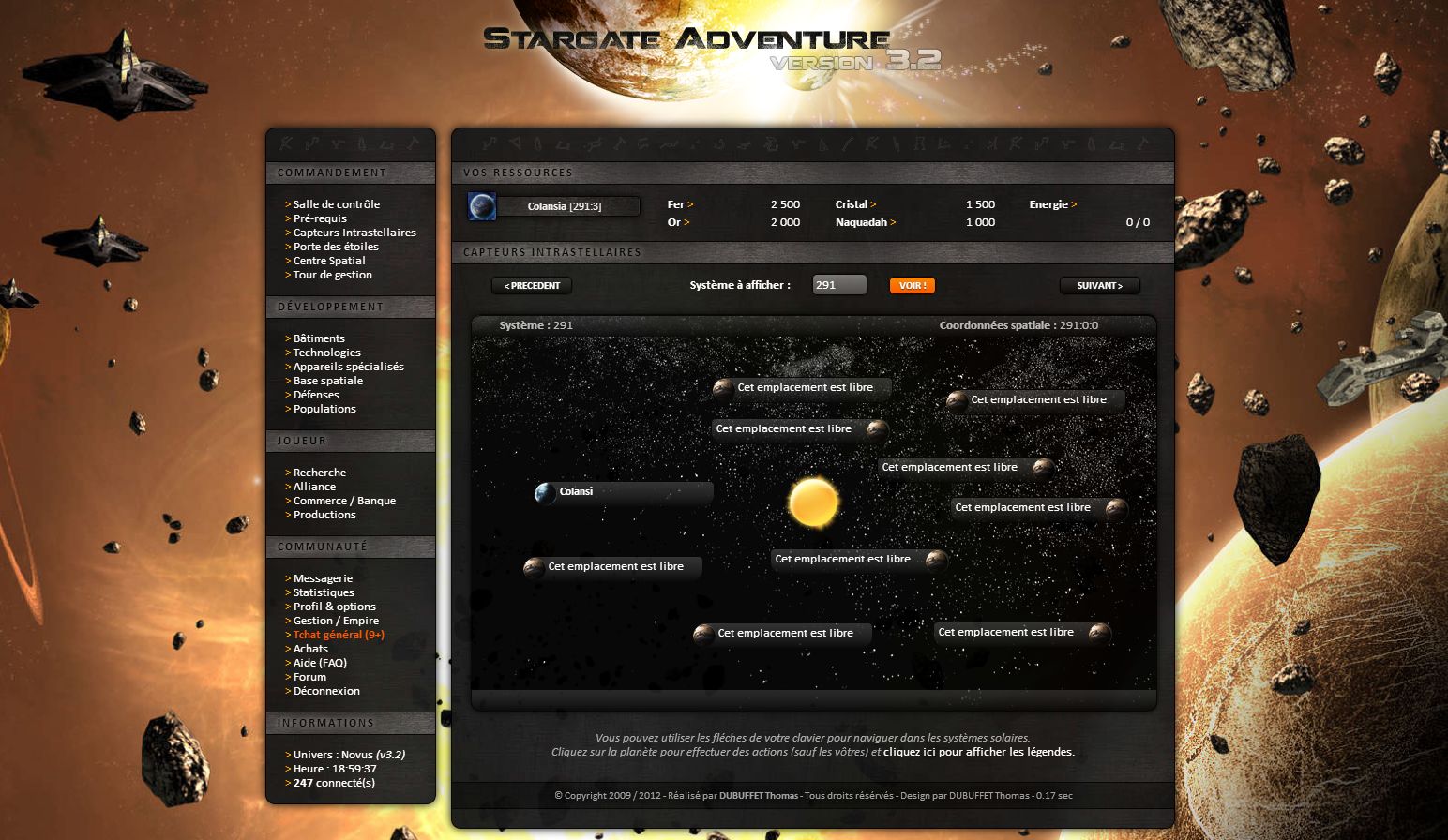
Task: Click 'cliquez ici pour afficher les légendes'
Action: point(978,752)
